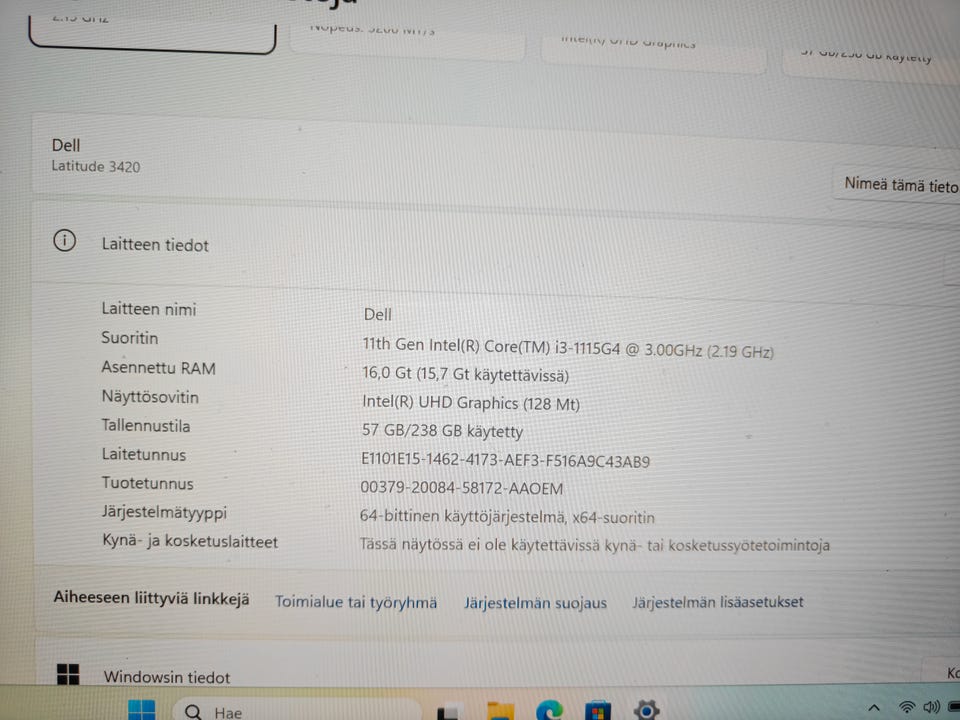Open the Toimialue tai työryhmä link
Image resolution: width=960 pixels, height=720 pixels.
[356, 602]
